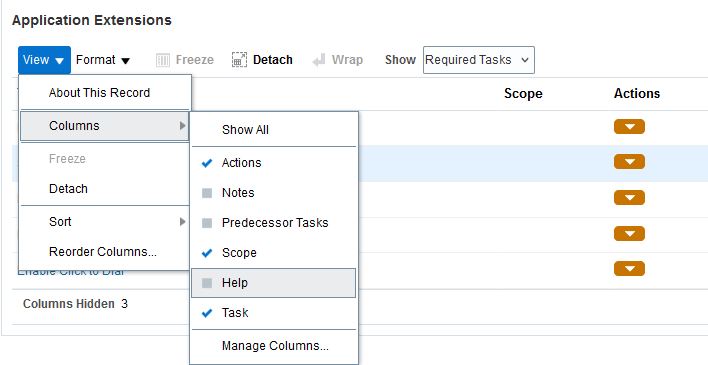The width and height of the screenshot is (708, 365).
Task: Click the Columns Hidden 3 status text
Action: point(75,304)
